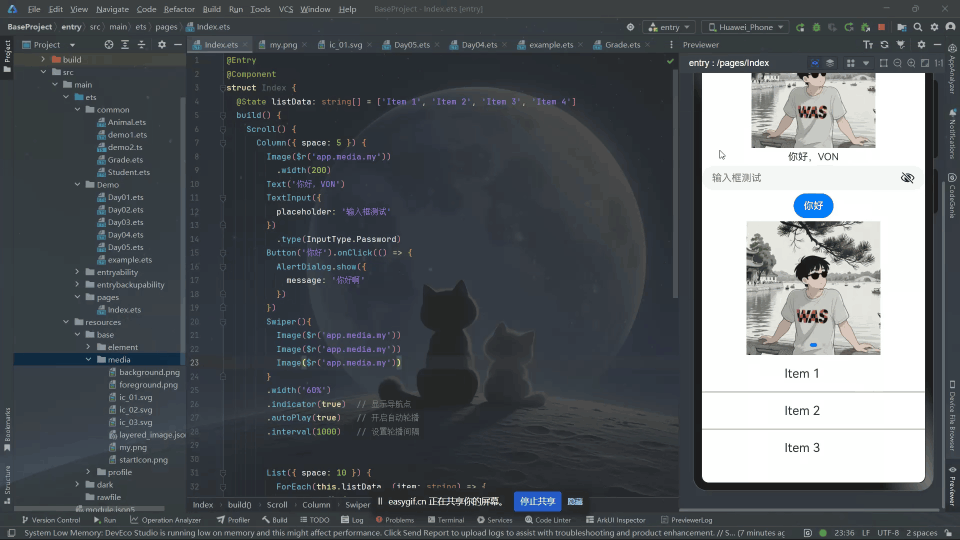960x540 pixels.
Task: Open Previewer multi-device grid icon
Action: [x=850, y=63]
